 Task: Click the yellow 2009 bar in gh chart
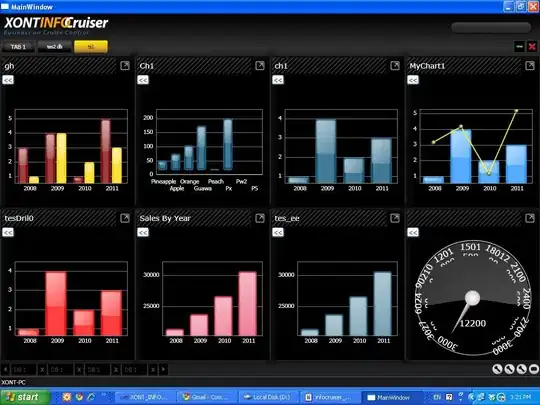coord(61,158)
